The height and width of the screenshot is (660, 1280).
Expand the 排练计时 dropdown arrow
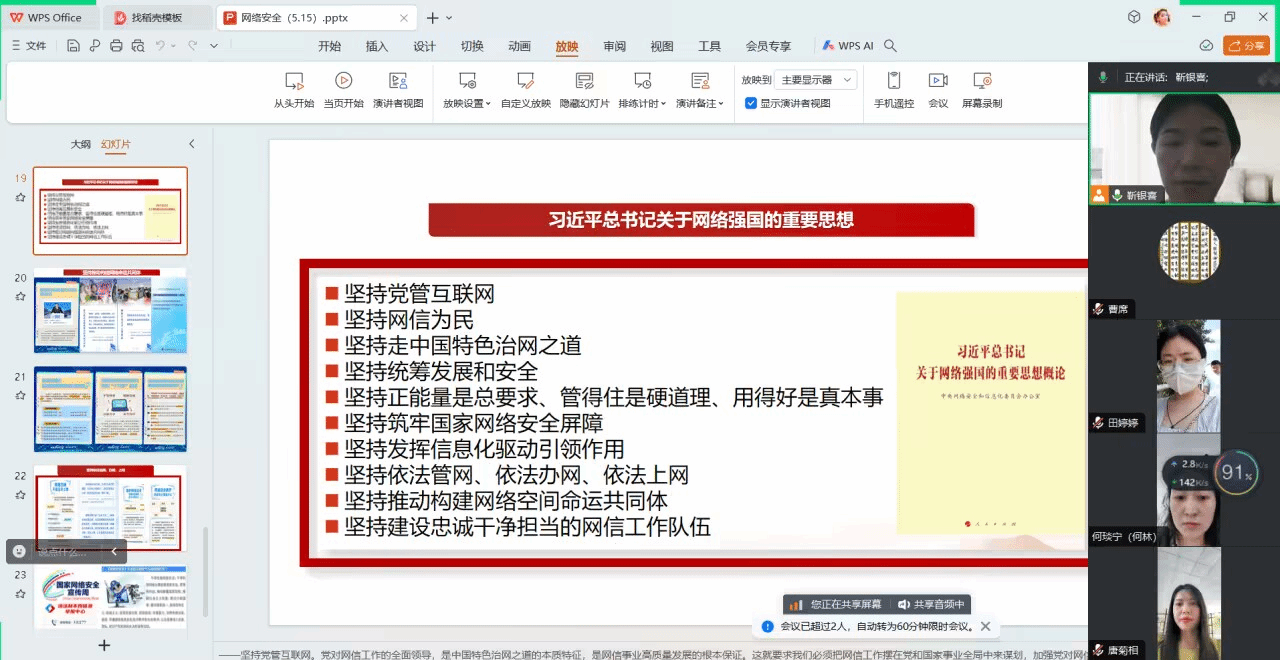click(663, 104)
